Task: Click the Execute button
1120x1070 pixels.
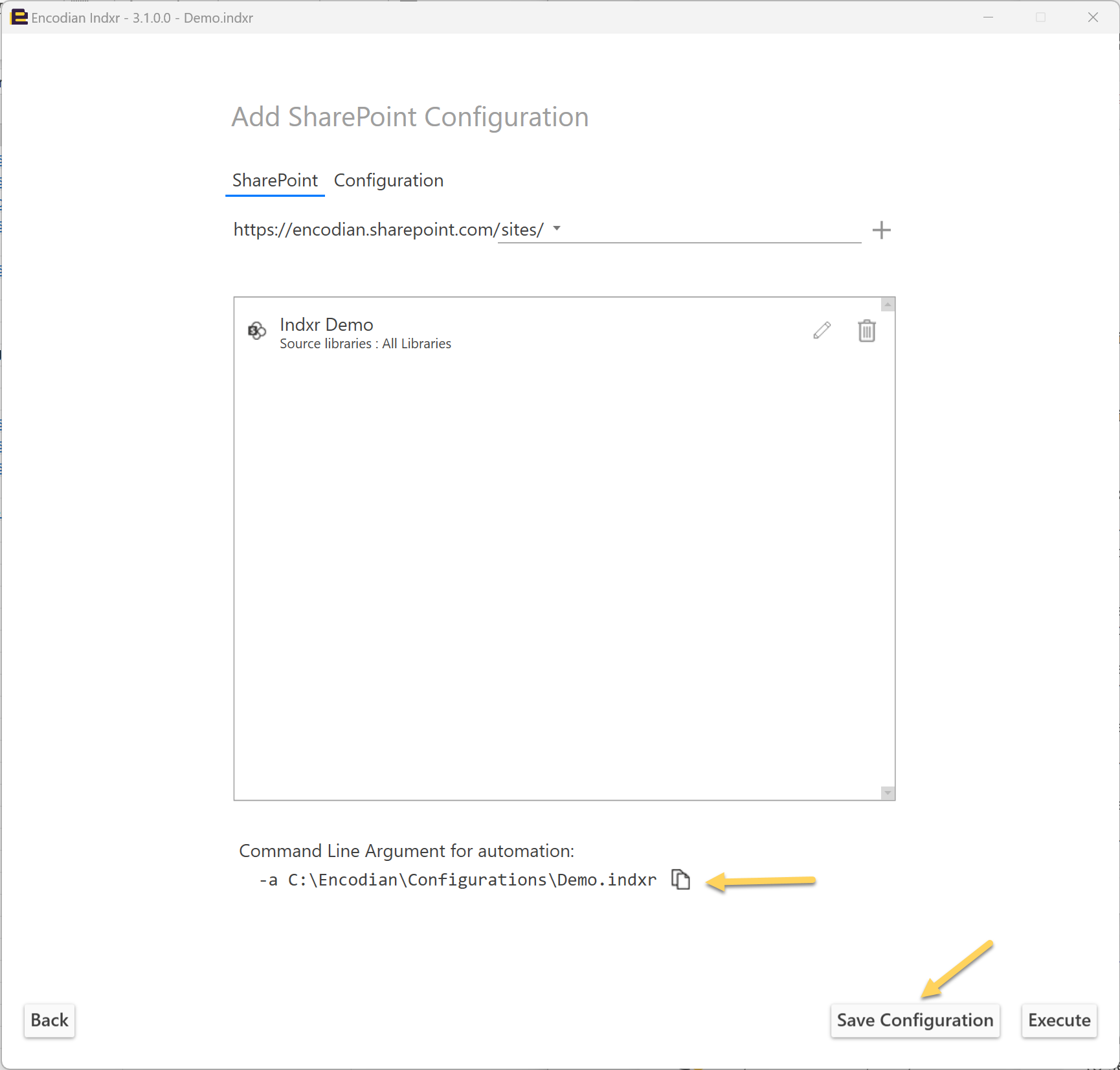Action: 1059,1020
